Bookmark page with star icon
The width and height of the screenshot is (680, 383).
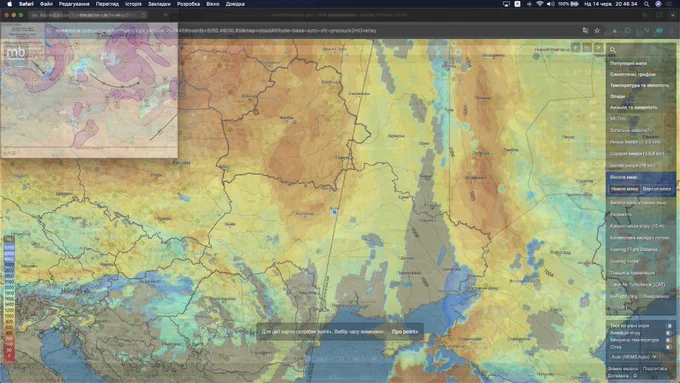[x=597, y=30]
